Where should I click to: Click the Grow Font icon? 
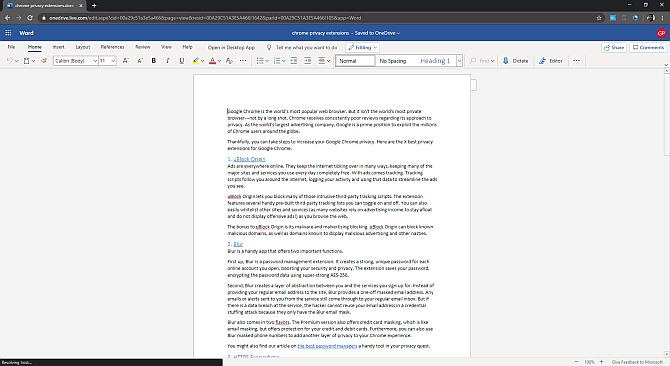pos(126,61)
